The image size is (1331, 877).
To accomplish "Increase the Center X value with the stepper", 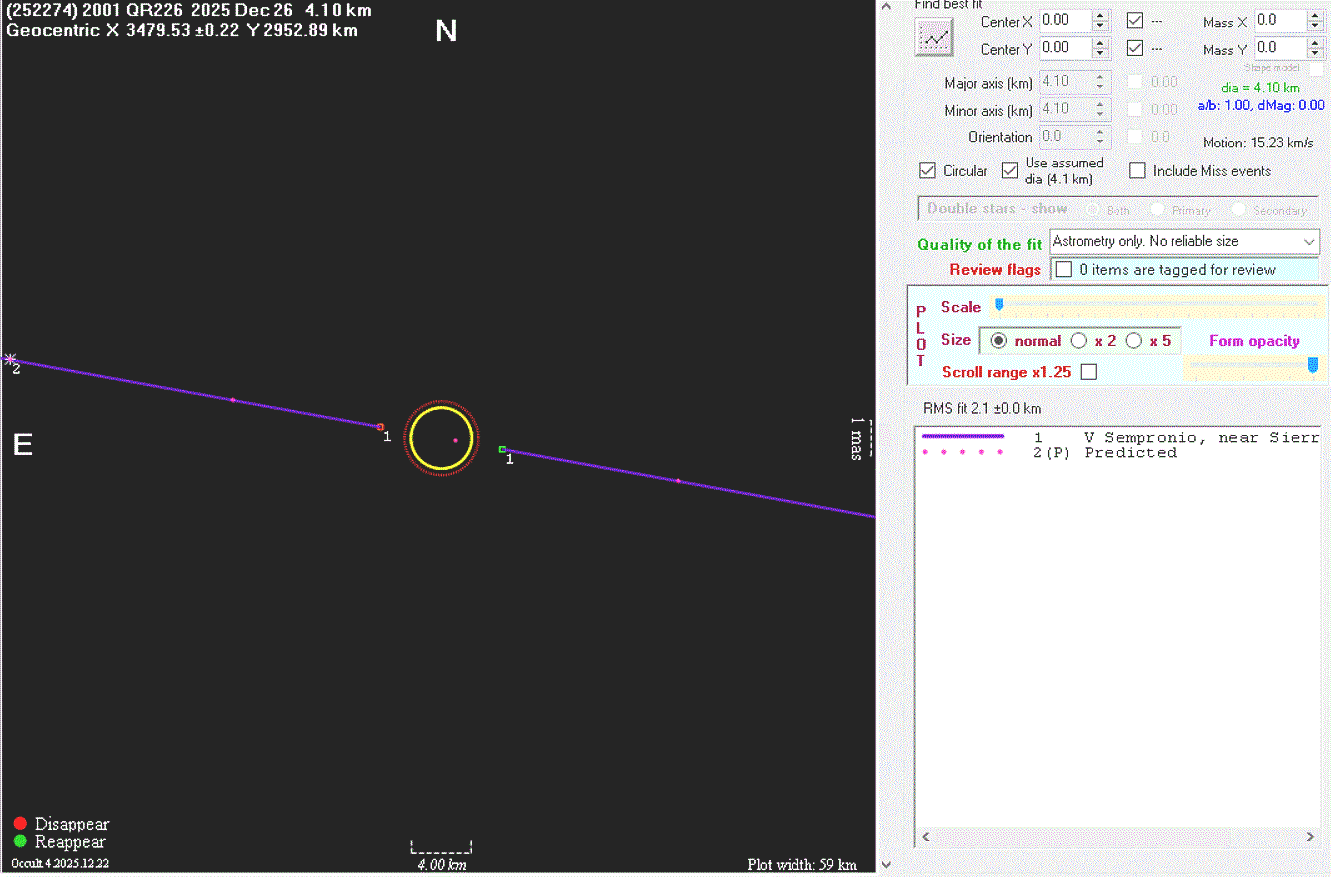I will 1100,15.
